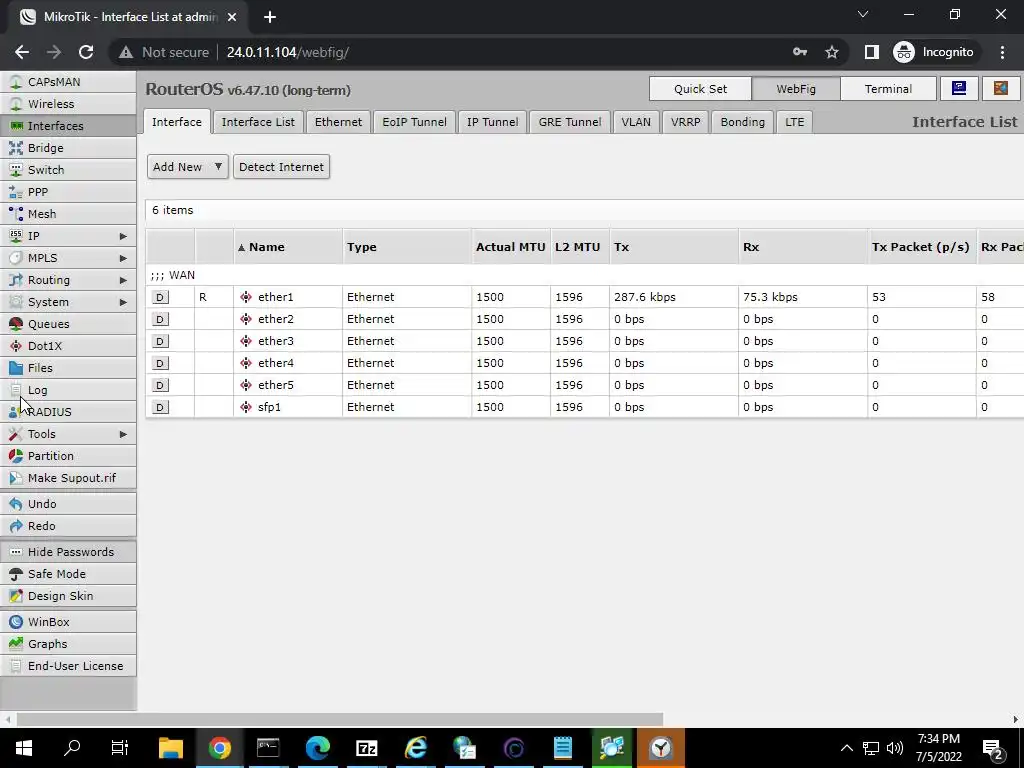This screenshot has width=1024, height=768.
Task: Open the Switch sidebar icon
Action: coord(16,170)
